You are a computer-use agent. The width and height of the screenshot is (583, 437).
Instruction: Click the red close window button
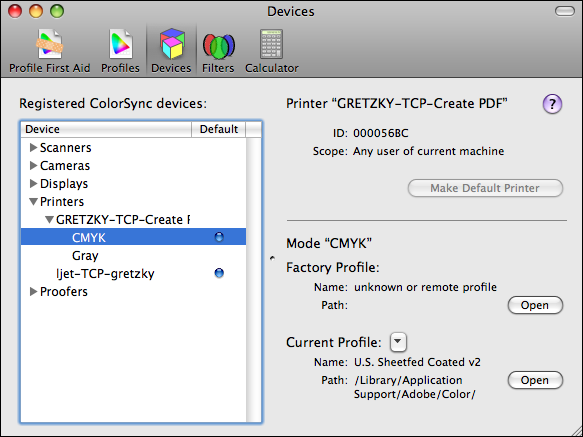click(15, 11)
